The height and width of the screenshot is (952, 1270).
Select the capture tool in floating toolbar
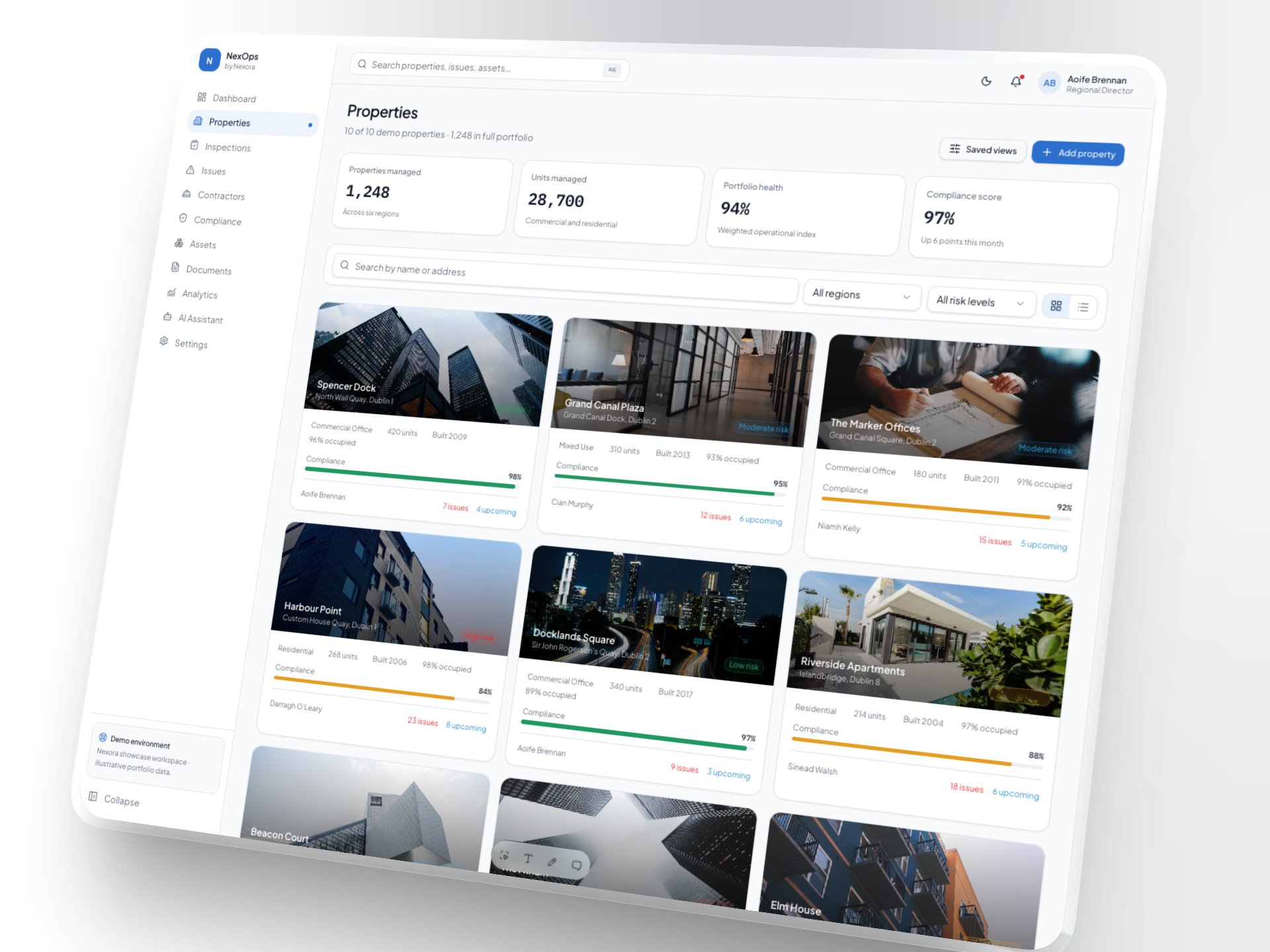coord(504,855)
